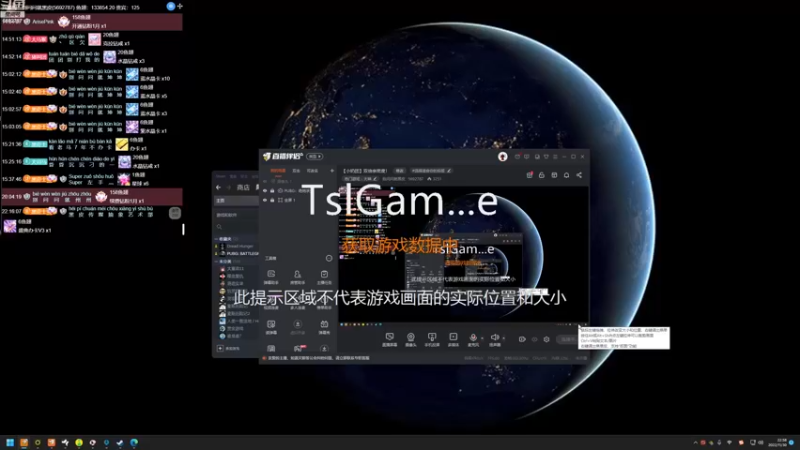Click the chat overlay scrollbar handle
Viewport: 800px width, 450px height.
click(x=183, y=229)
